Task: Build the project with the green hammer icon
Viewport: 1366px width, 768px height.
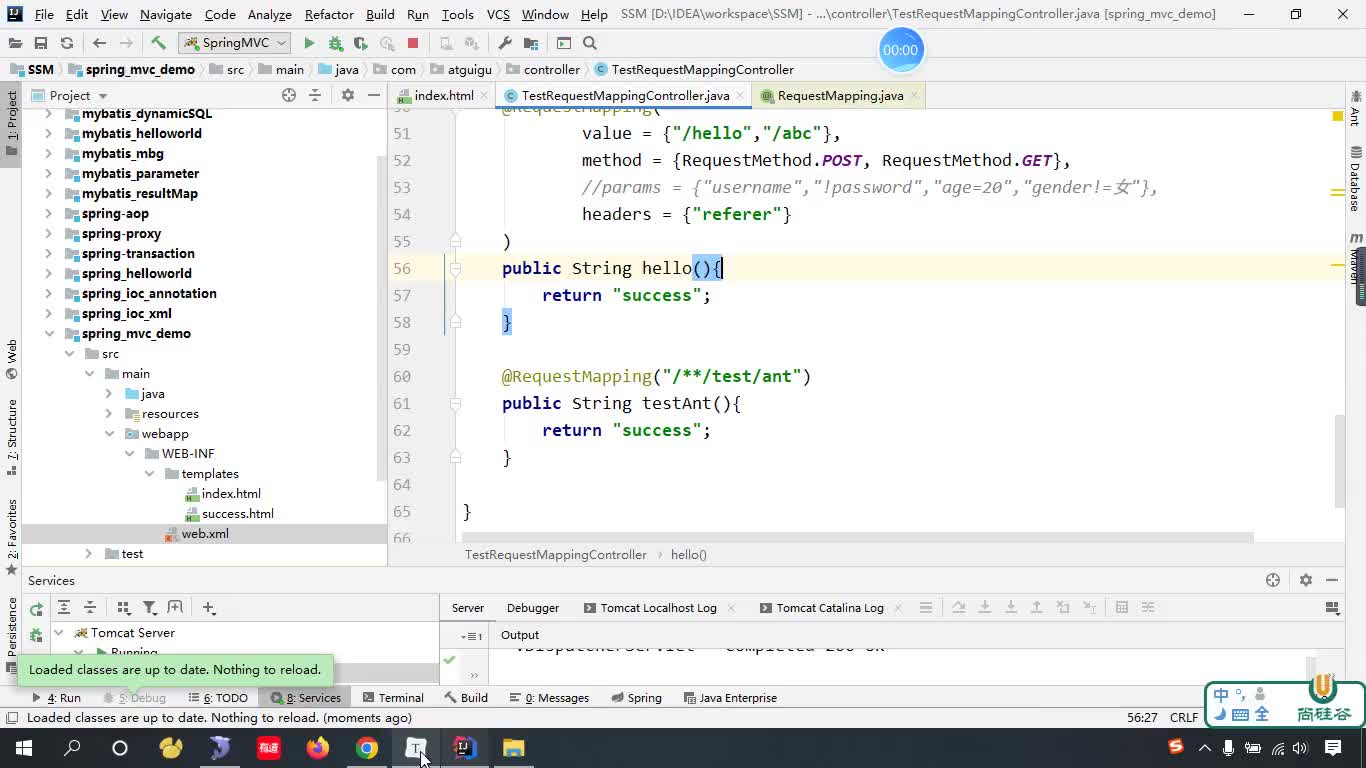Action: (158, 43)
